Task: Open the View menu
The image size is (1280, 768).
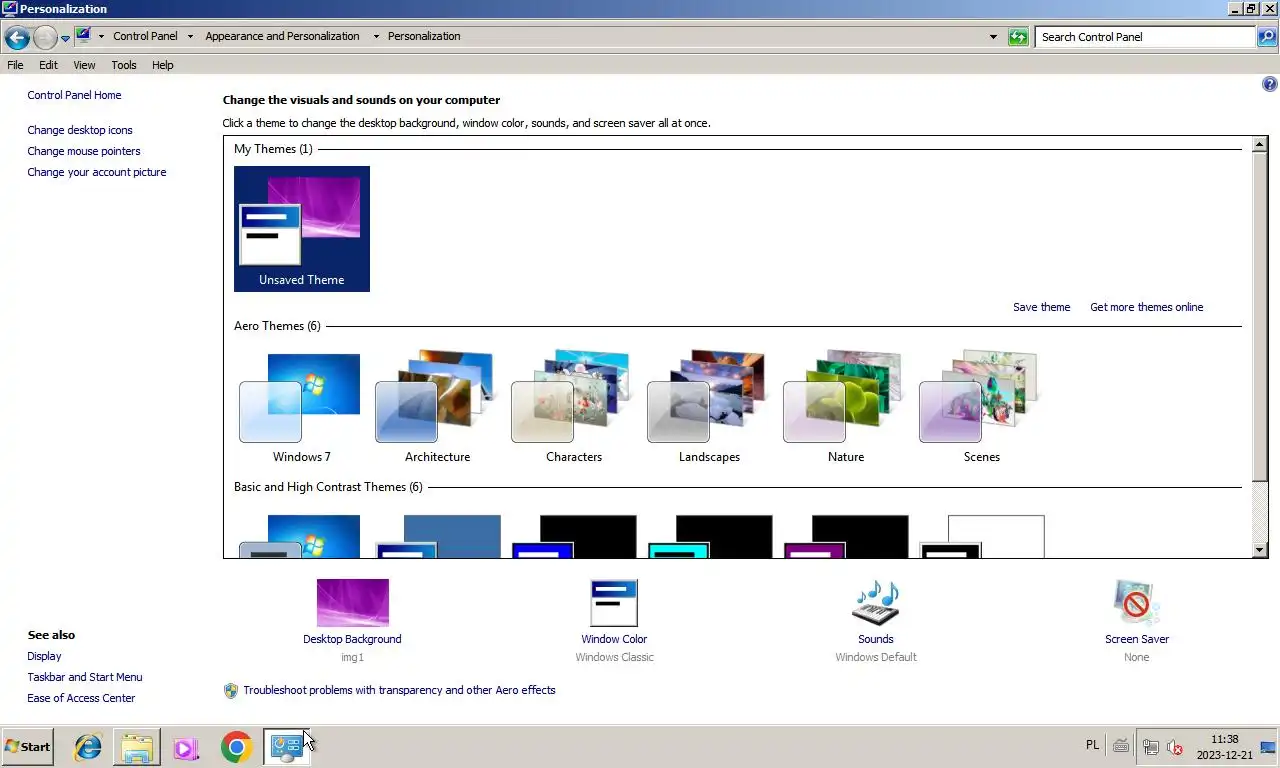Action: coord(84,65)
